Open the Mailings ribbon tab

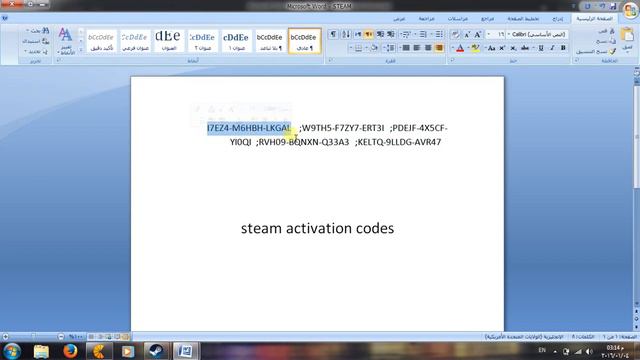tap(458, 19)
